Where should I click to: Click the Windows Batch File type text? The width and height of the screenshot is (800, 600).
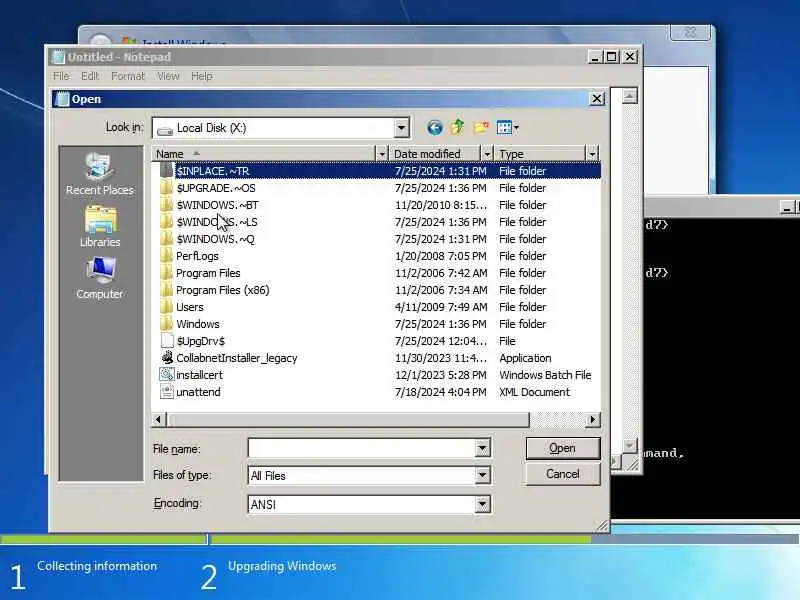(x=545, y=375)
